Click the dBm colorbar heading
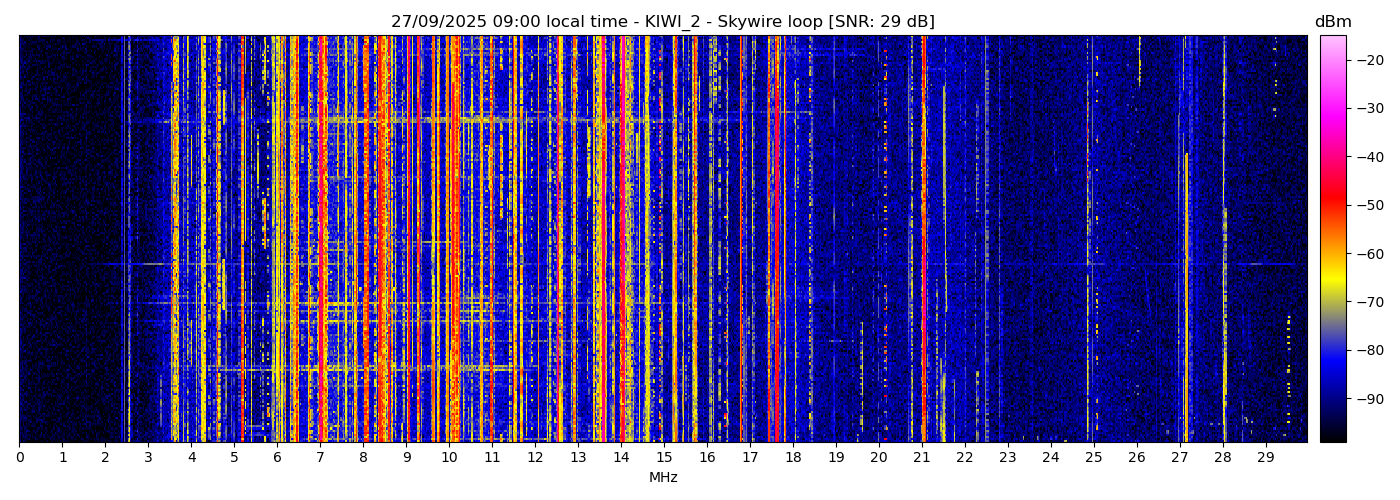 pos(1332,22)
